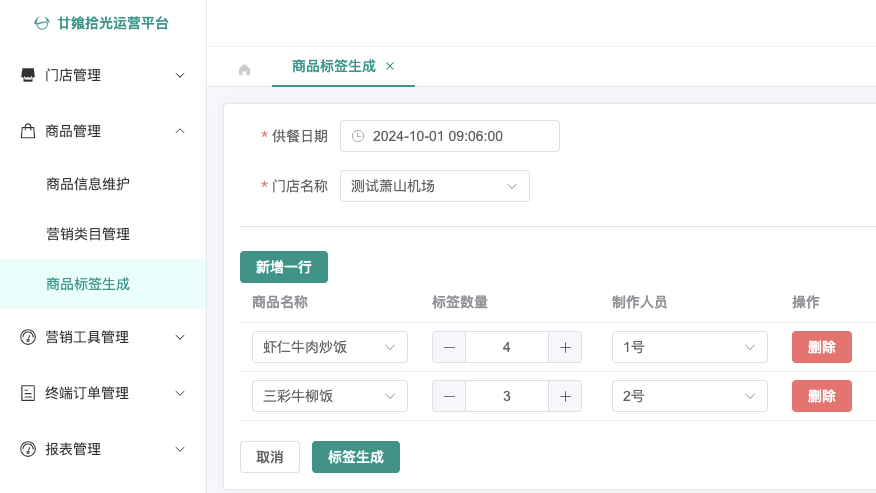Click the 营销工具管理 sidebar icon
Screen dimensions: 876x493
click(28, 337)
